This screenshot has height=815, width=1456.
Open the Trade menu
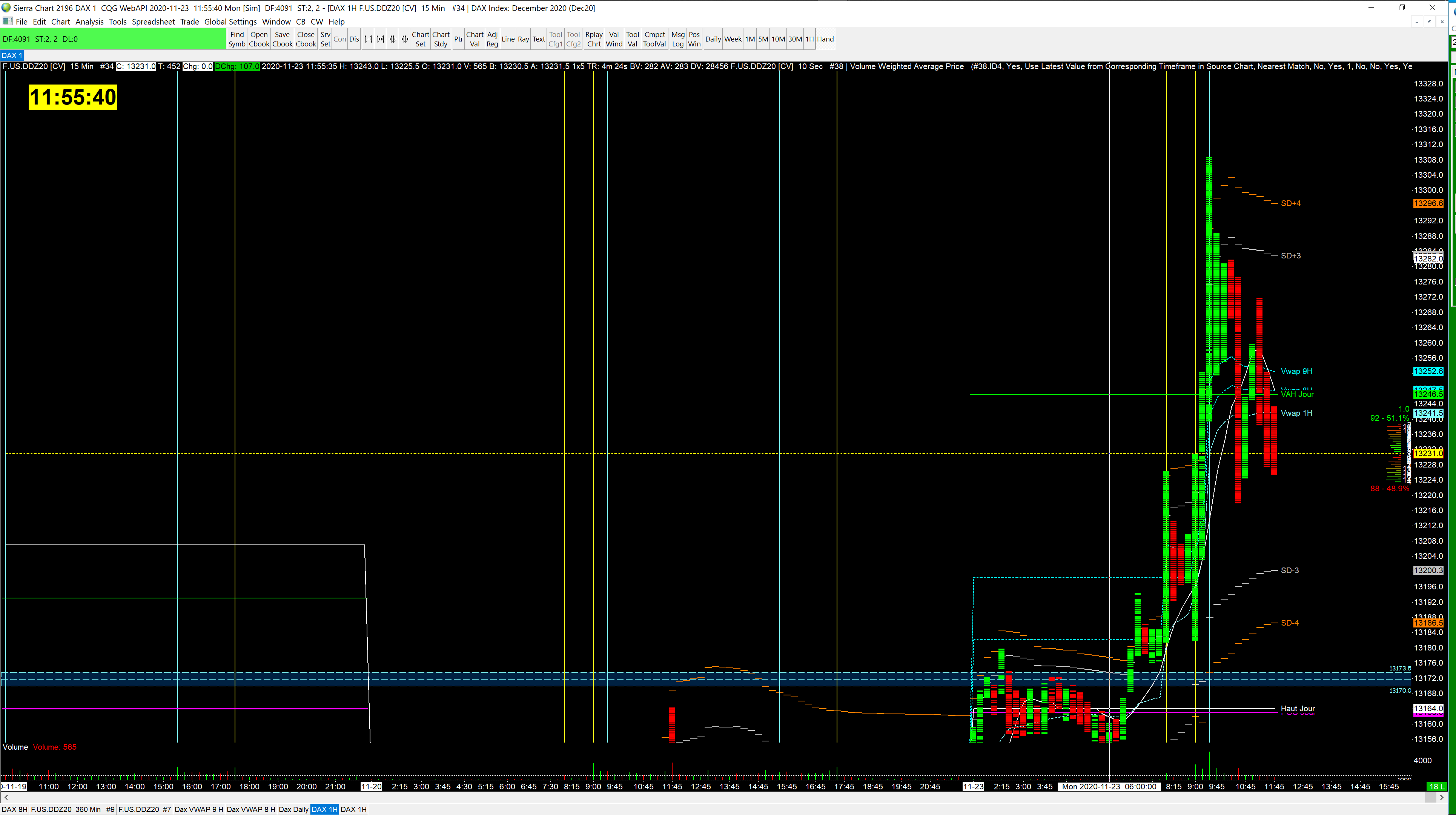(x=189, y=22)
